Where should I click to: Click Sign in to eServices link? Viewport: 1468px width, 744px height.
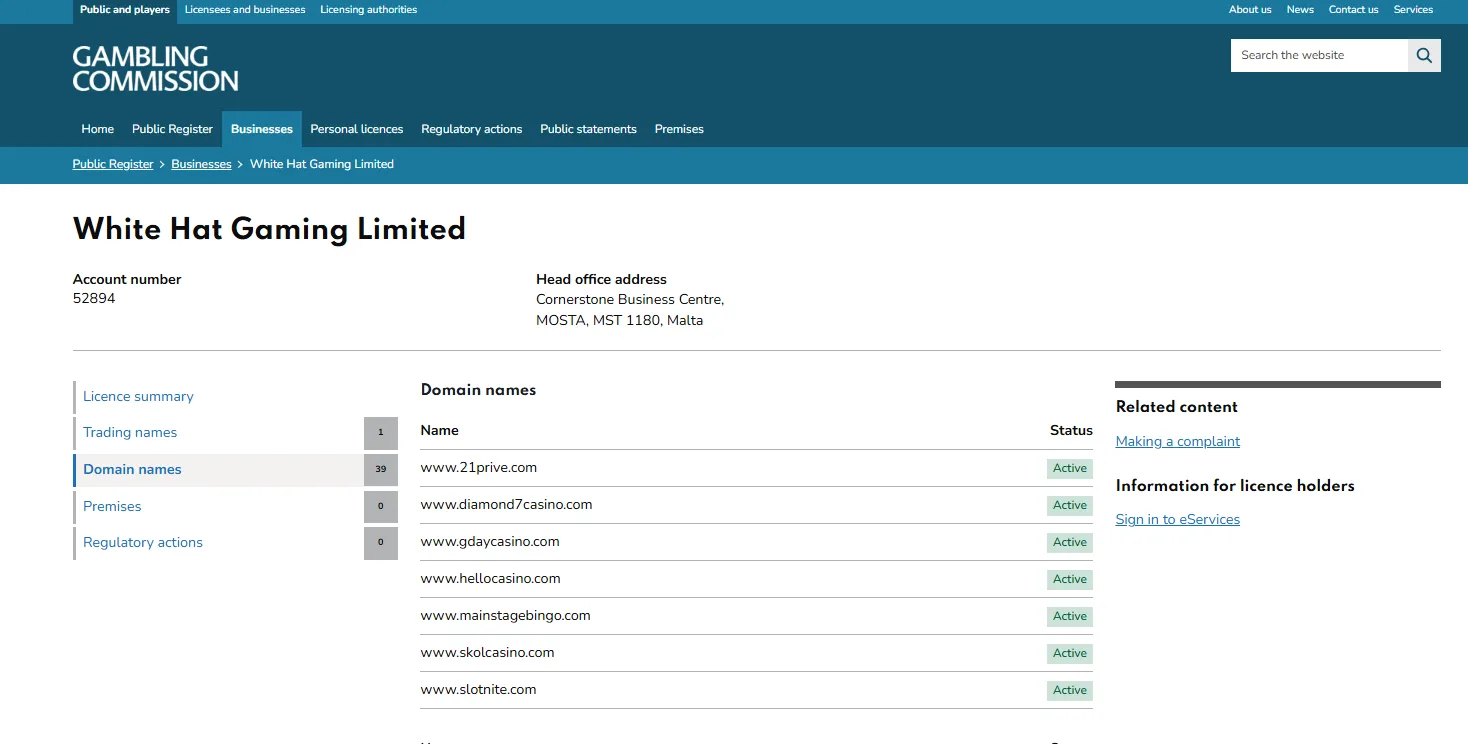tap(1178, 519)
